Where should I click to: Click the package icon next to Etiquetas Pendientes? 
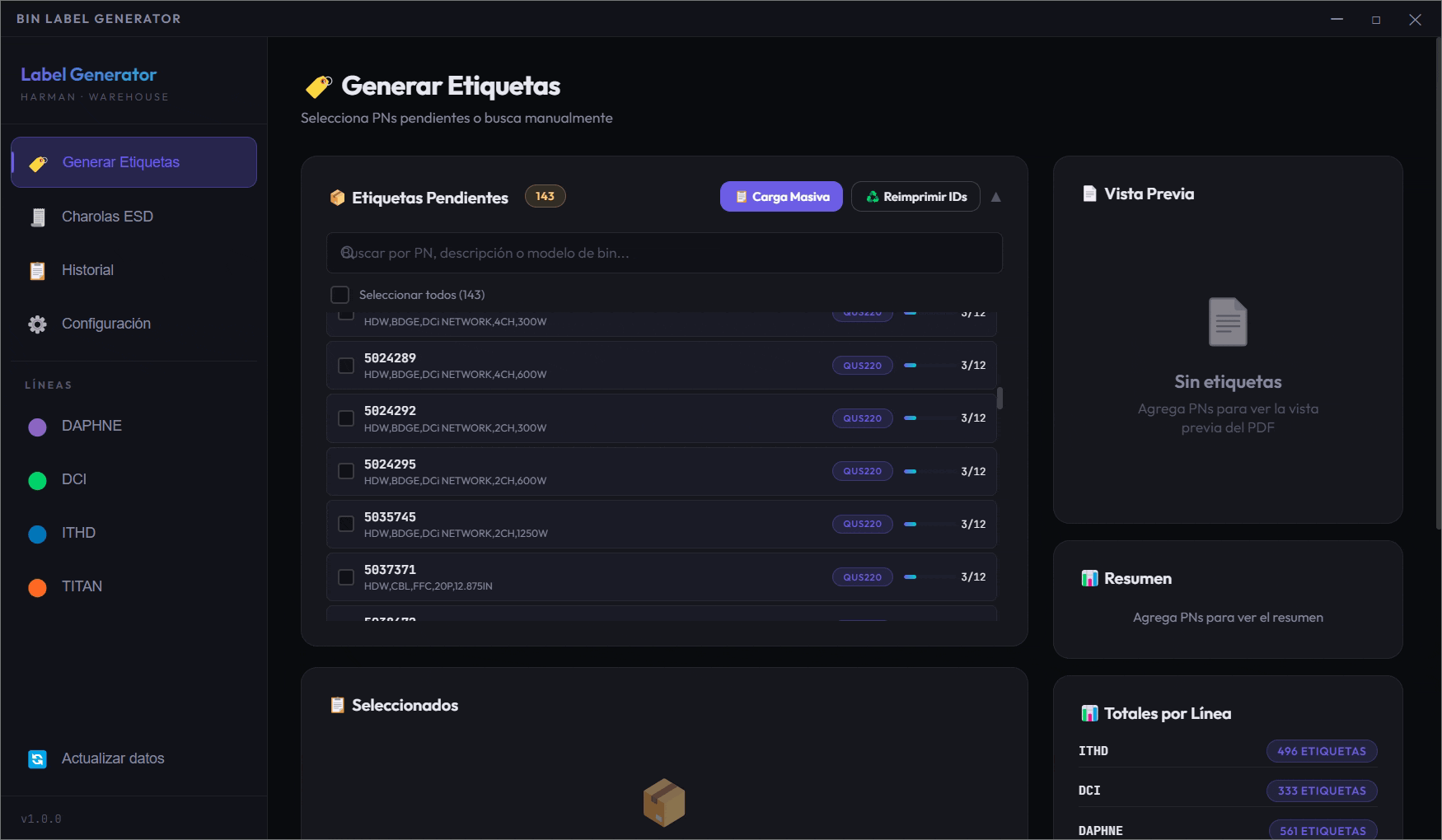click(x=337, y=198)
